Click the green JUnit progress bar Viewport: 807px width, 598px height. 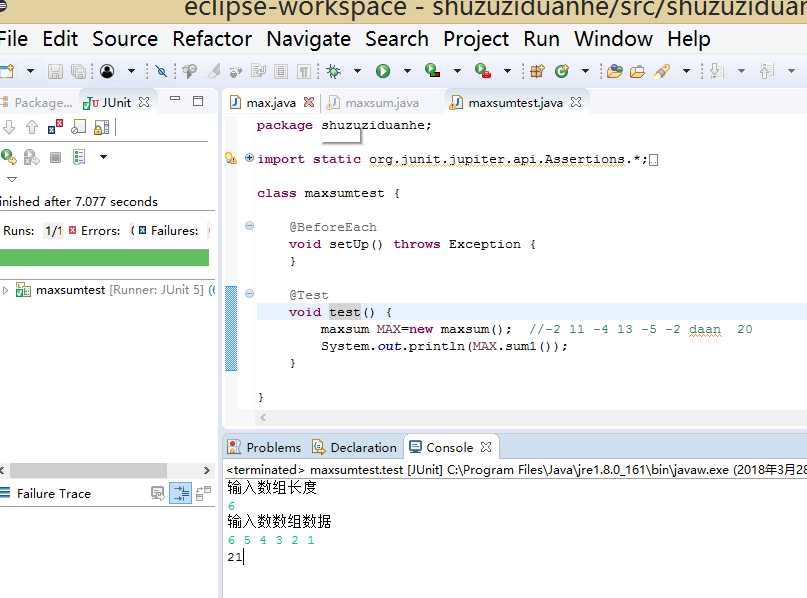[104, 258]
